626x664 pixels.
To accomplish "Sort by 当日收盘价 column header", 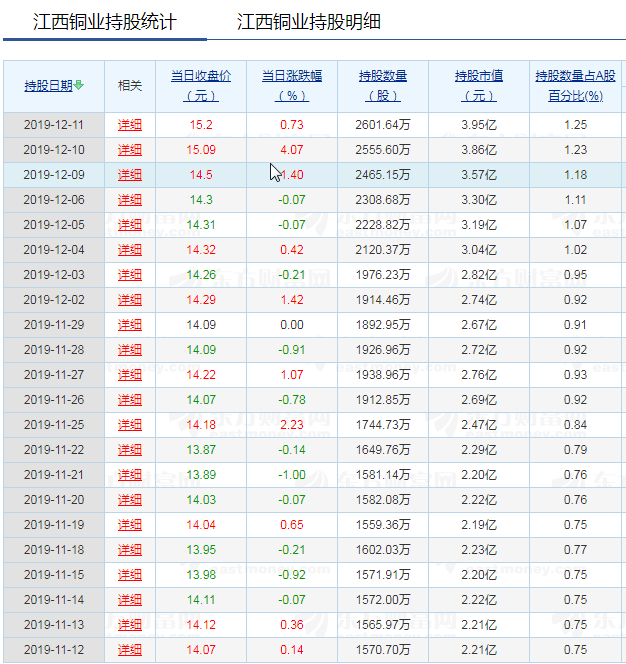I will click(x=201, y=86).
